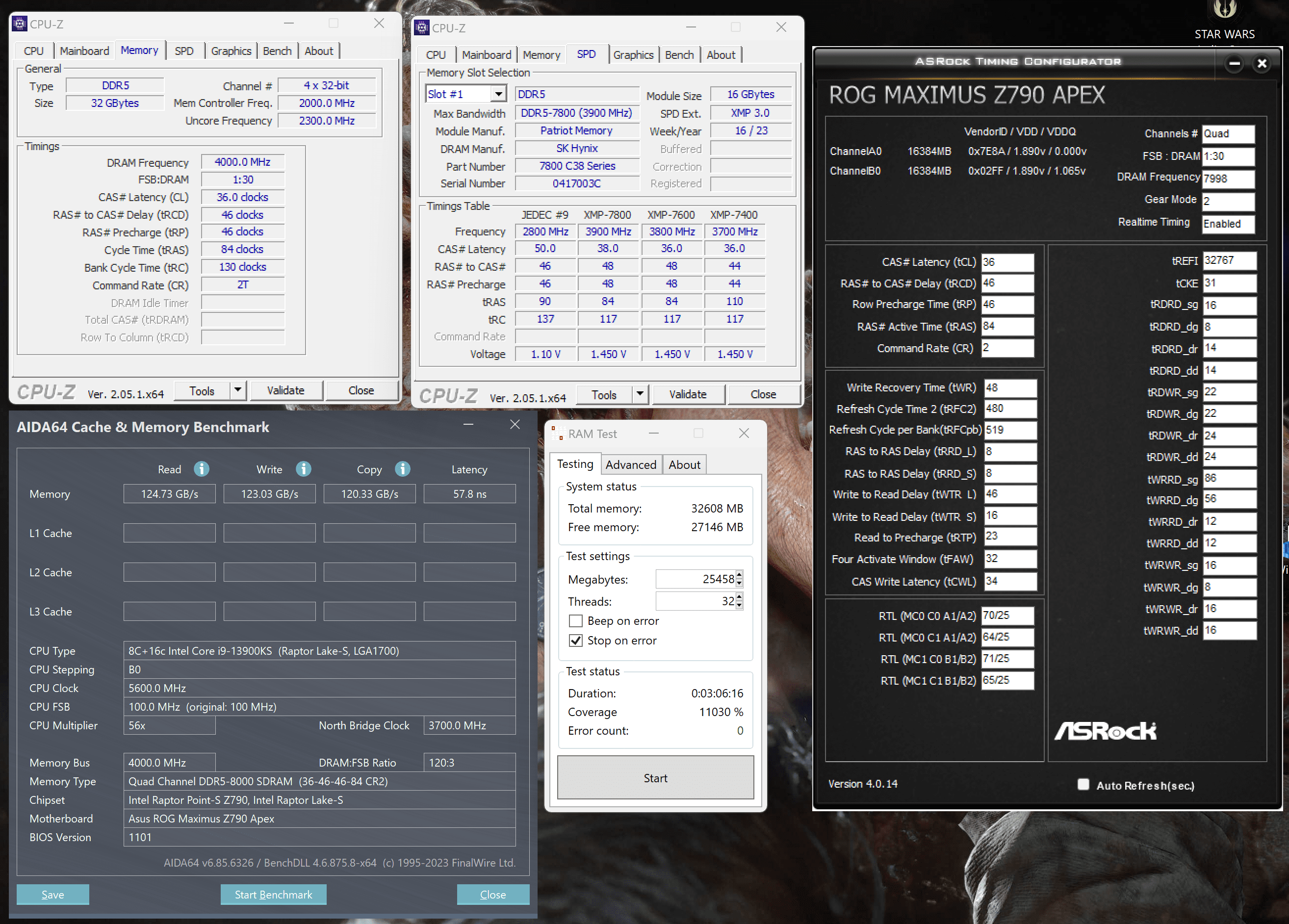Toggle Auto Refresh(sec.) checkbox
This screenshot has width=1289, height=924.
pos(1083,785)
